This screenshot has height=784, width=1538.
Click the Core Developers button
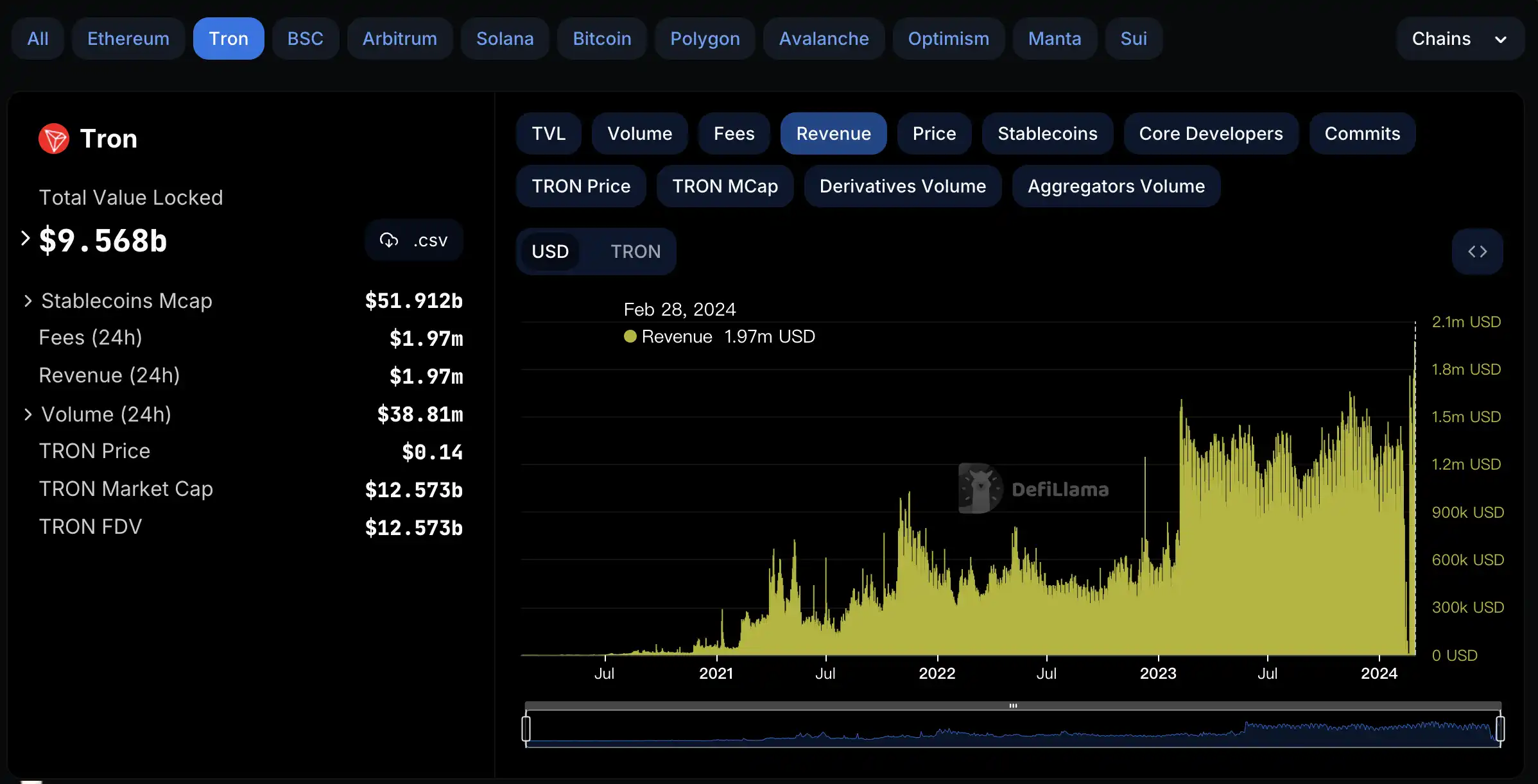1210,132
